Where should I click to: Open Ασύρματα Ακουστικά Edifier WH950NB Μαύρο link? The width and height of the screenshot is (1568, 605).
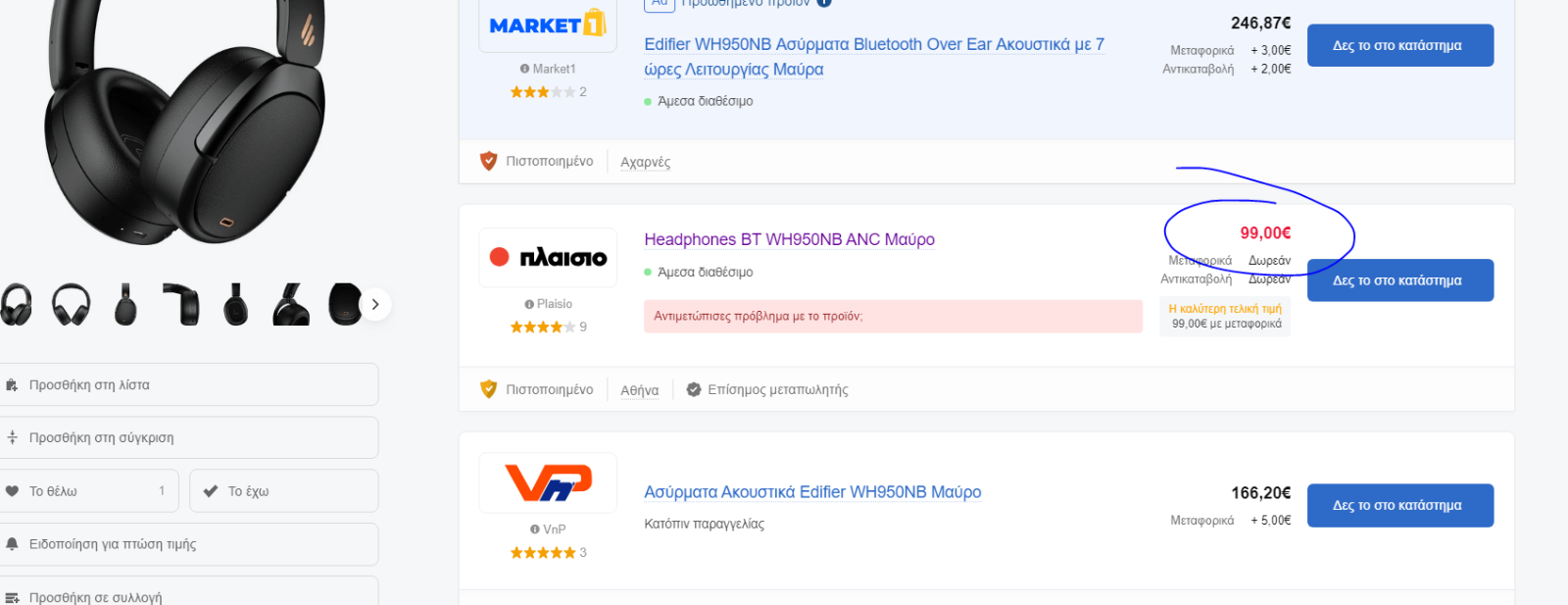pos(812,492)
